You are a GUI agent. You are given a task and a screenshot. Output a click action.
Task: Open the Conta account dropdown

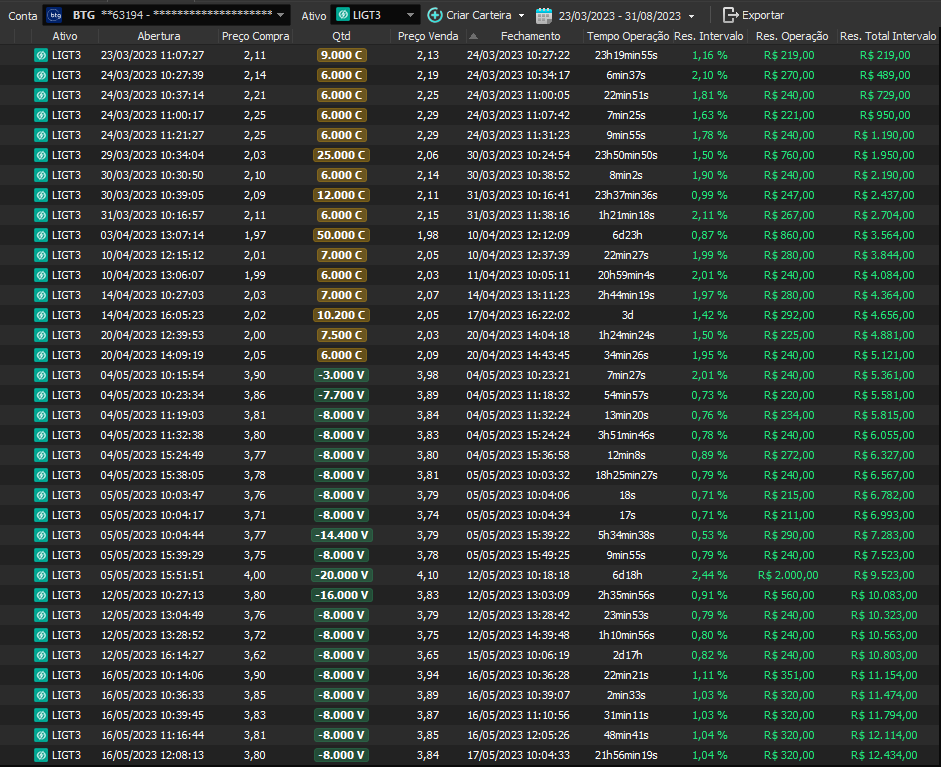281,15
